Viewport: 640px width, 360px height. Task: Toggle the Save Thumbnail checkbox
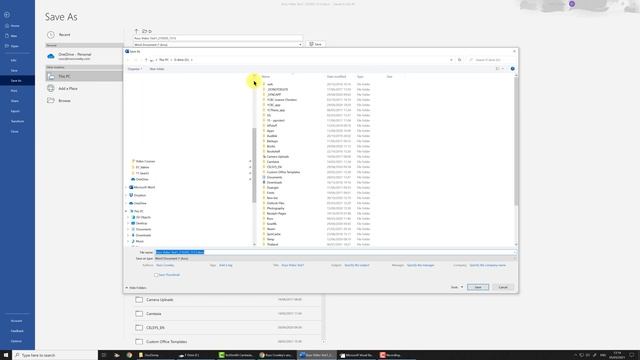pos(156,275)
